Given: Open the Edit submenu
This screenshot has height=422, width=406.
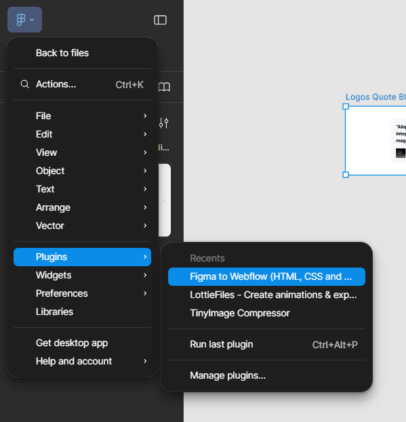Looking at the screenshot, I should 82,134.
